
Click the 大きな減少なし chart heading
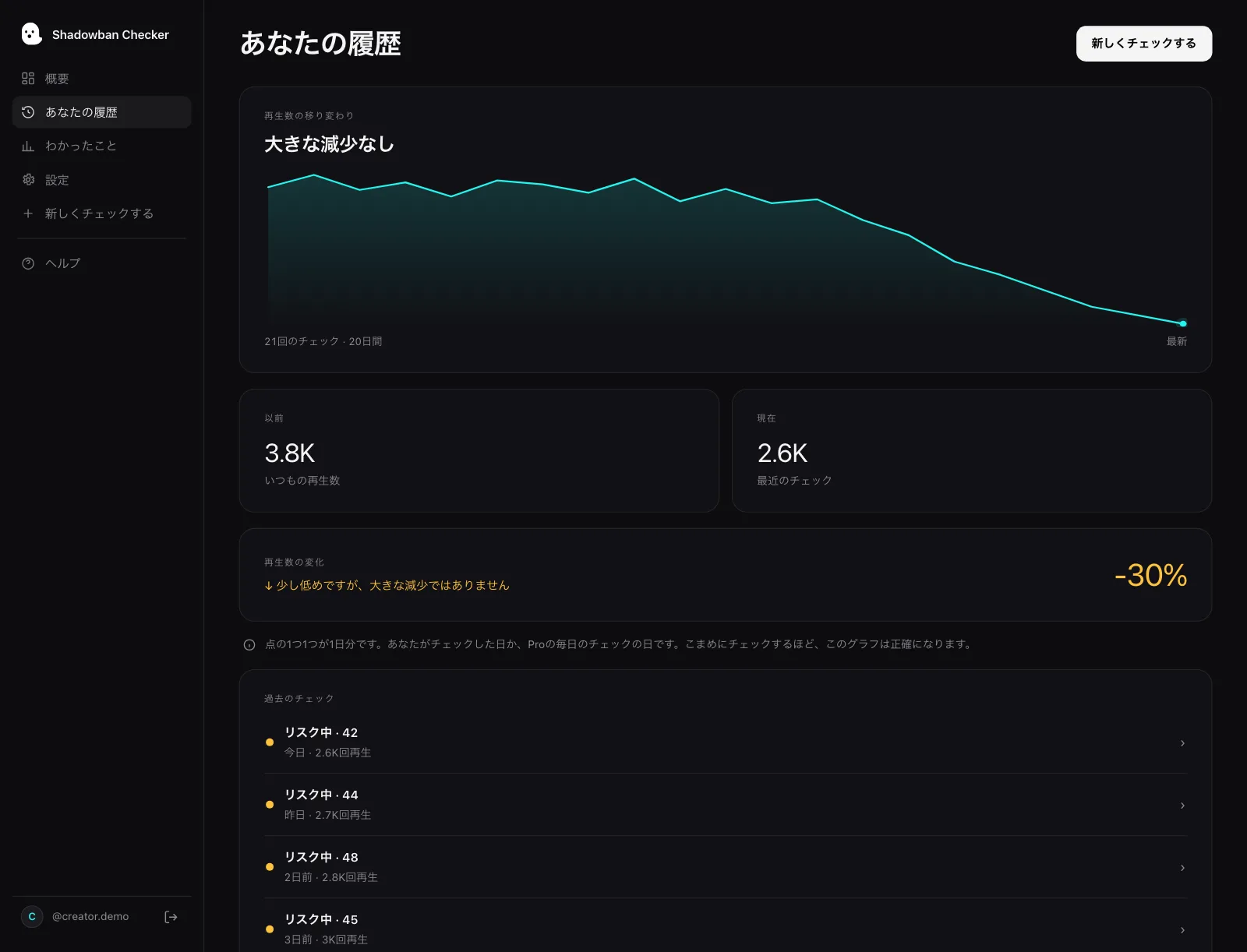point(329,144)
